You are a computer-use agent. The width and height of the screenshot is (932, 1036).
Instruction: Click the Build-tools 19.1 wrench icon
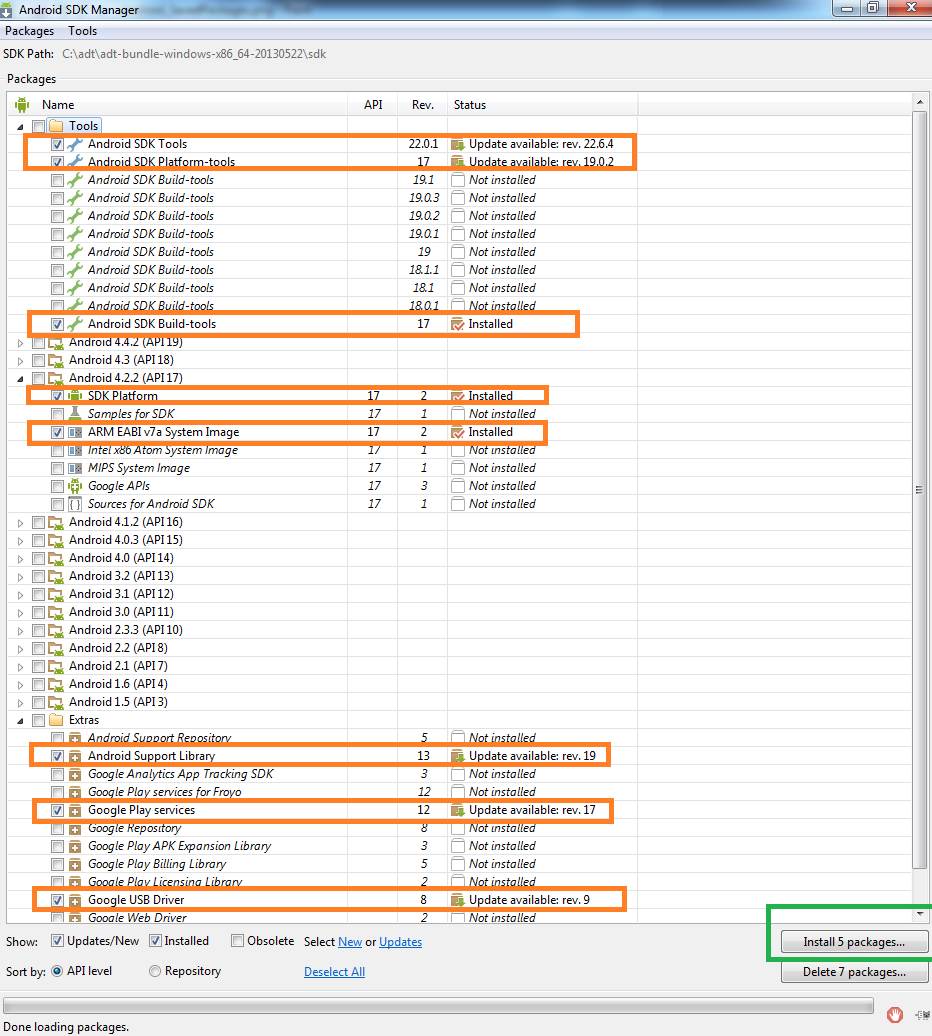(75, 180)
